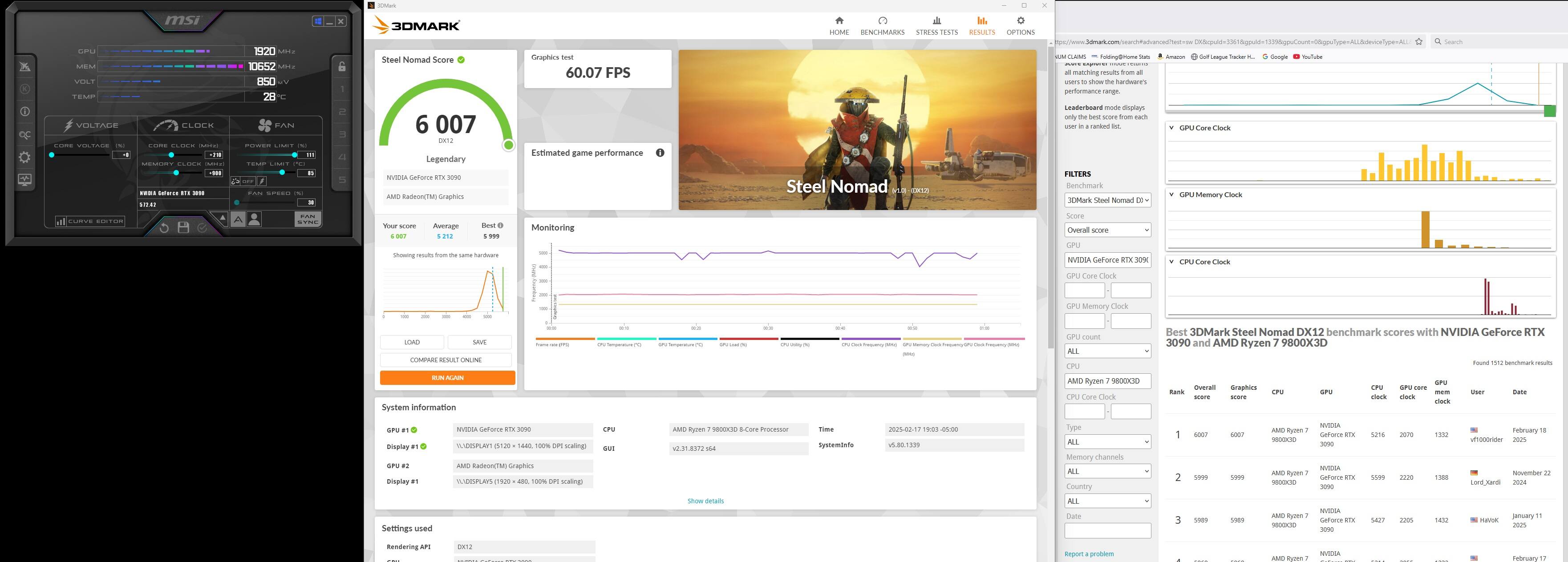The height and width of the screenshot is (562, 1568).
Task: Compare result online button
Action: pos(446,360)
